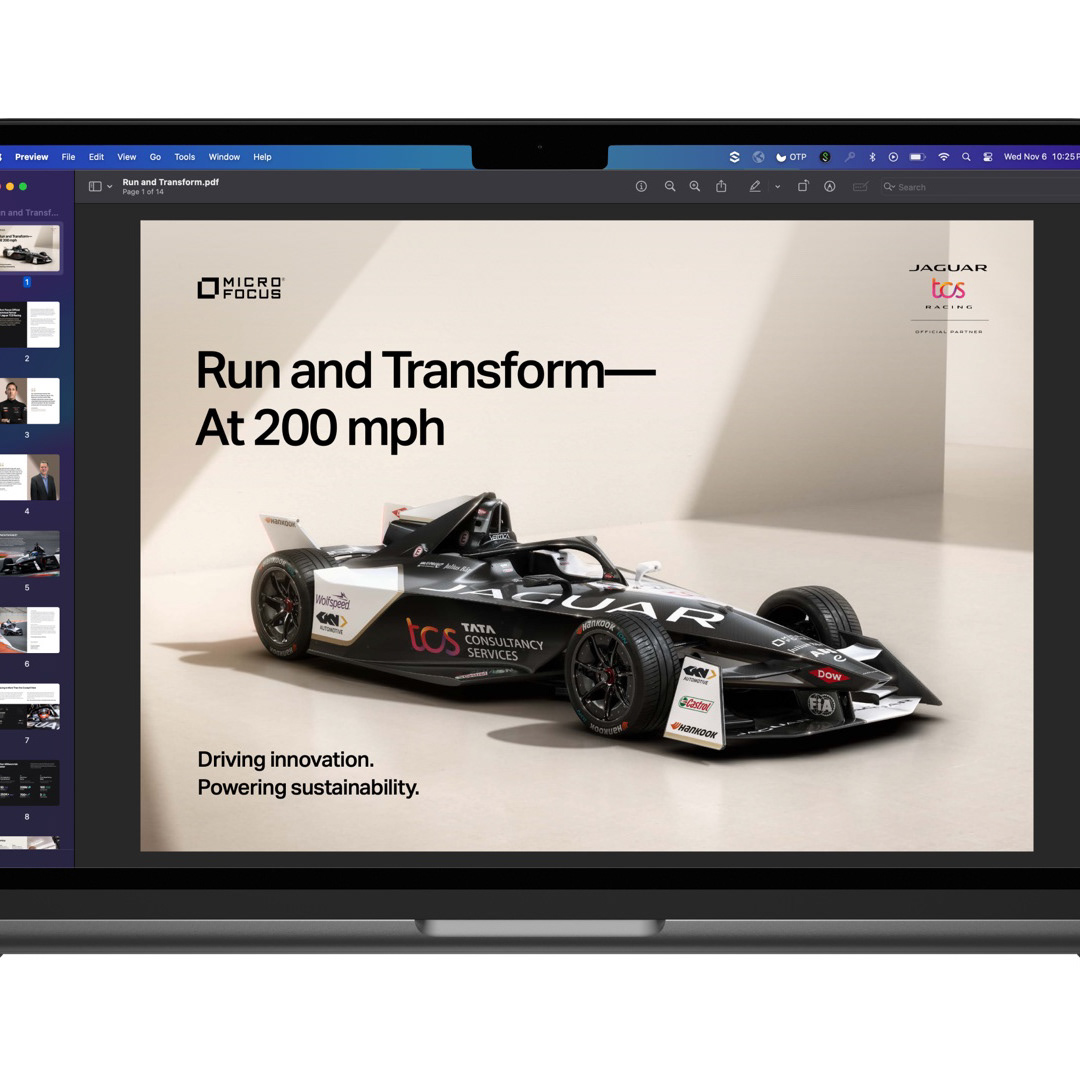The image size is (1080, 1080).
Task: Toggle the sidebar view button
Action: tap(95, 186)
